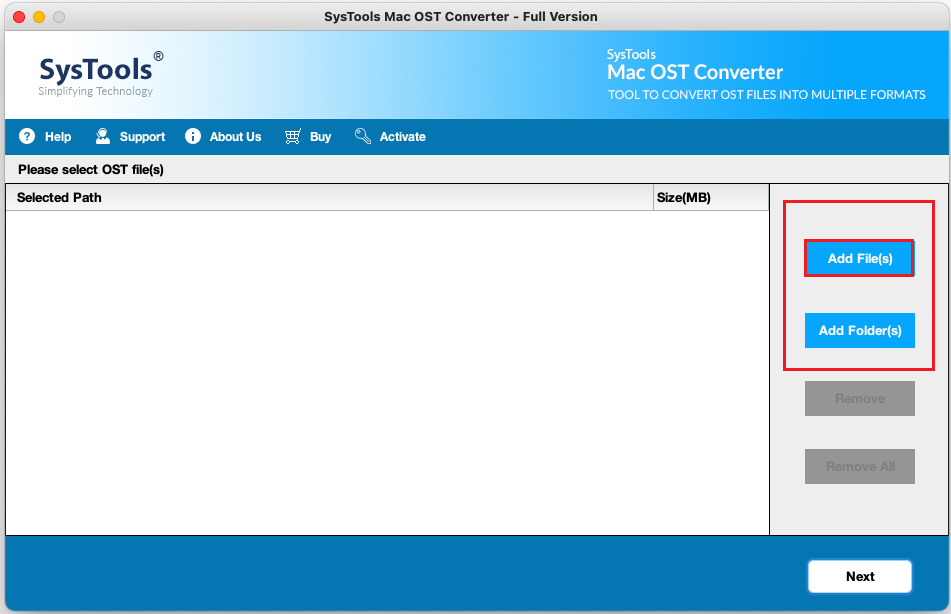
Task: Click the Help question mark icon
Action: pos(27,137)
